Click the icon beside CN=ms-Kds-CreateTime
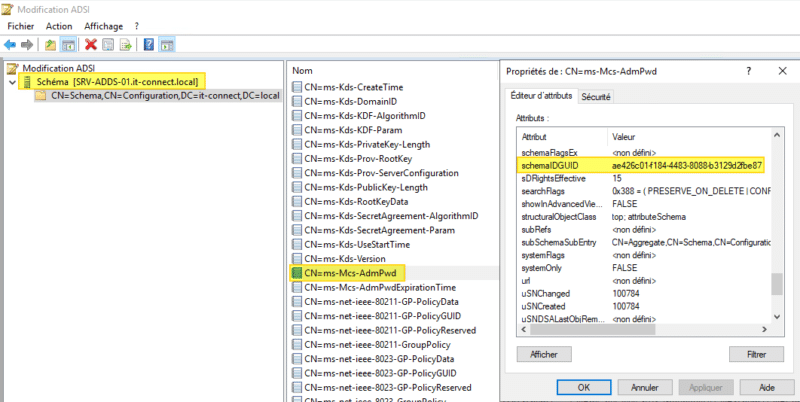Image resolution: width=800 pixels, height=402 pixels. pos(297,87)
